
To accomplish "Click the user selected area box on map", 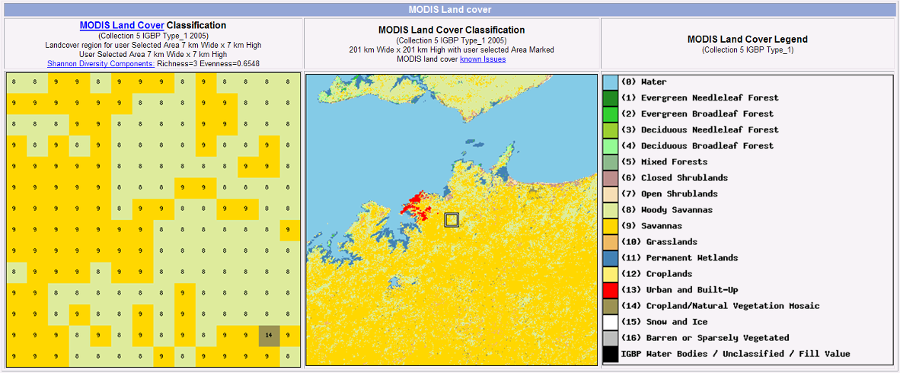I will click(452, 220).
